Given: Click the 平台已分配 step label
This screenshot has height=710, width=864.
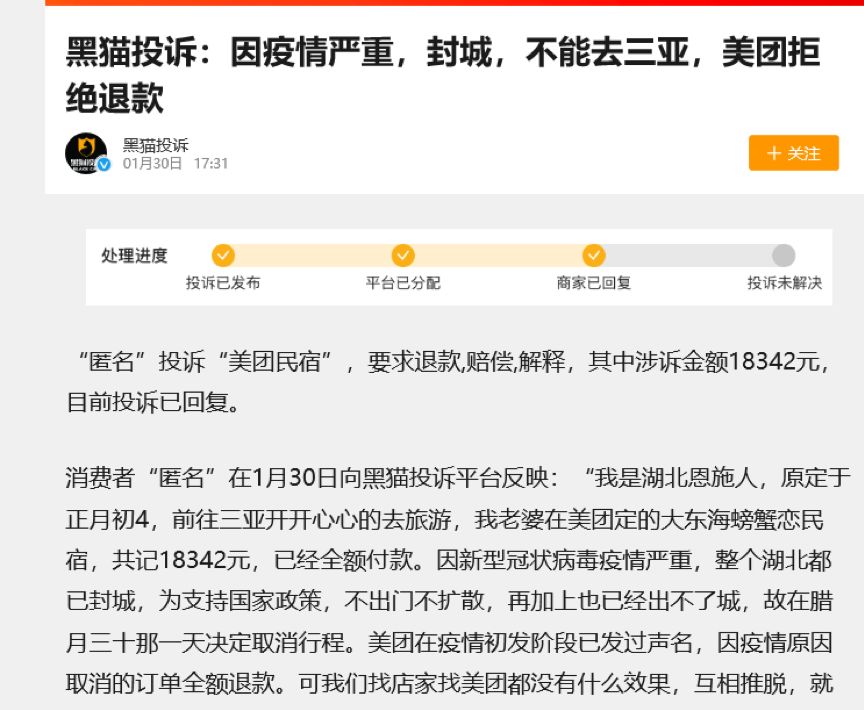Looking at the screenshot, I should point(403,283).
